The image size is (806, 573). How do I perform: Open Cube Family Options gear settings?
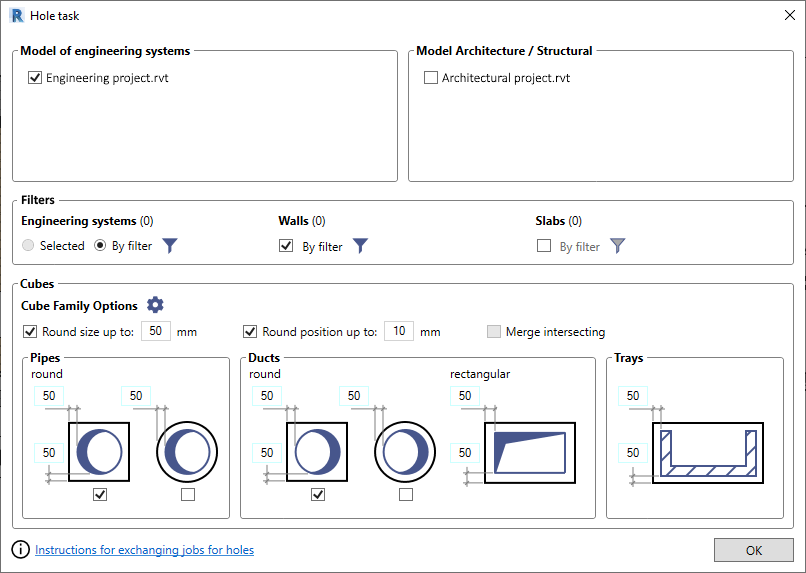click(x=155, y=305)
